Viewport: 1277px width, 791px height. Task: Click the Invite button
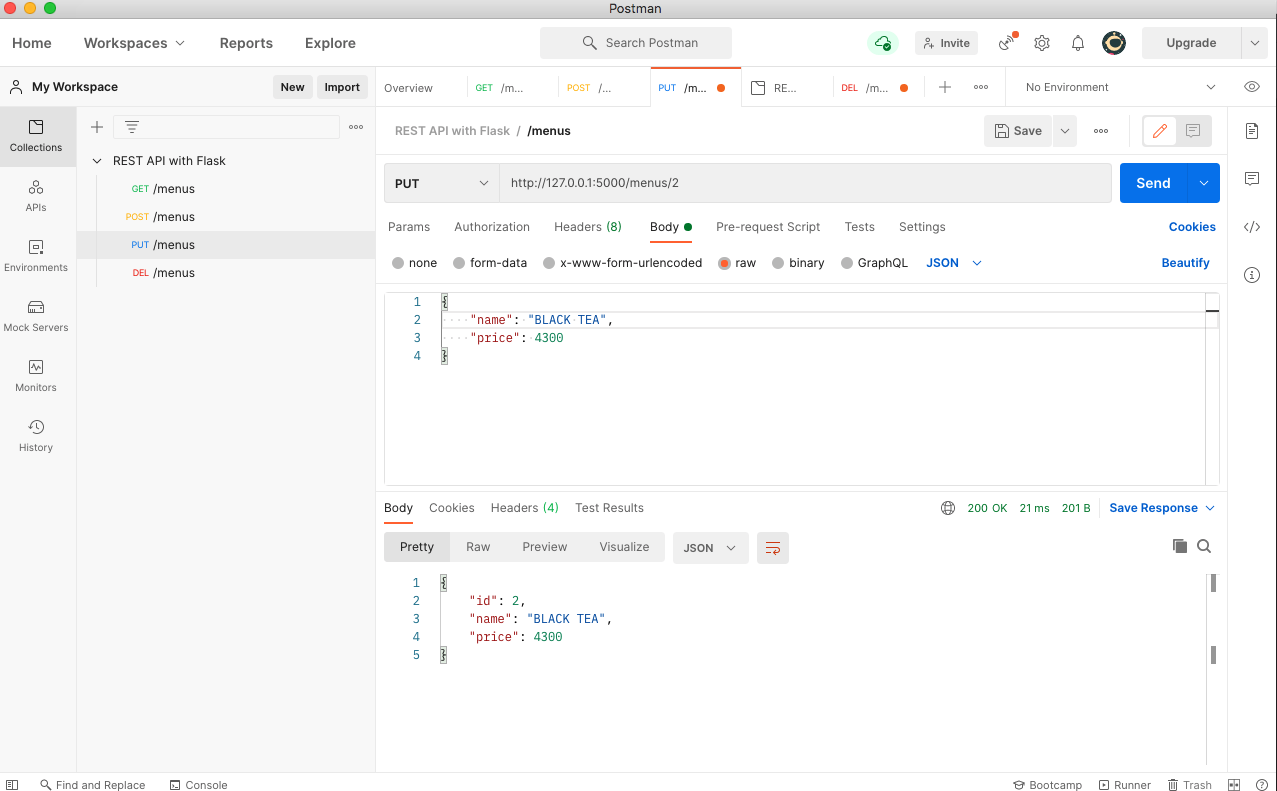(x=946, y=43)
